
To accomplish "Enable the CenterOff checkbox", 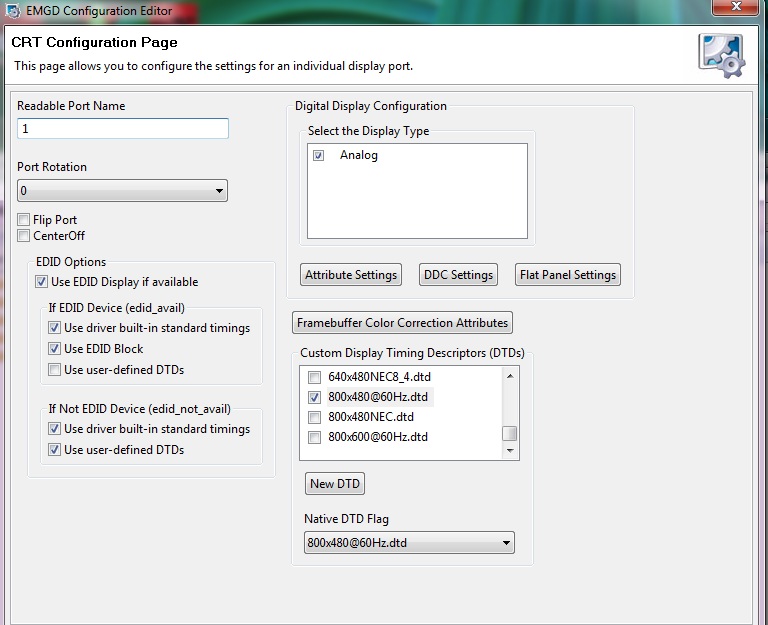I will coord(24,236).
